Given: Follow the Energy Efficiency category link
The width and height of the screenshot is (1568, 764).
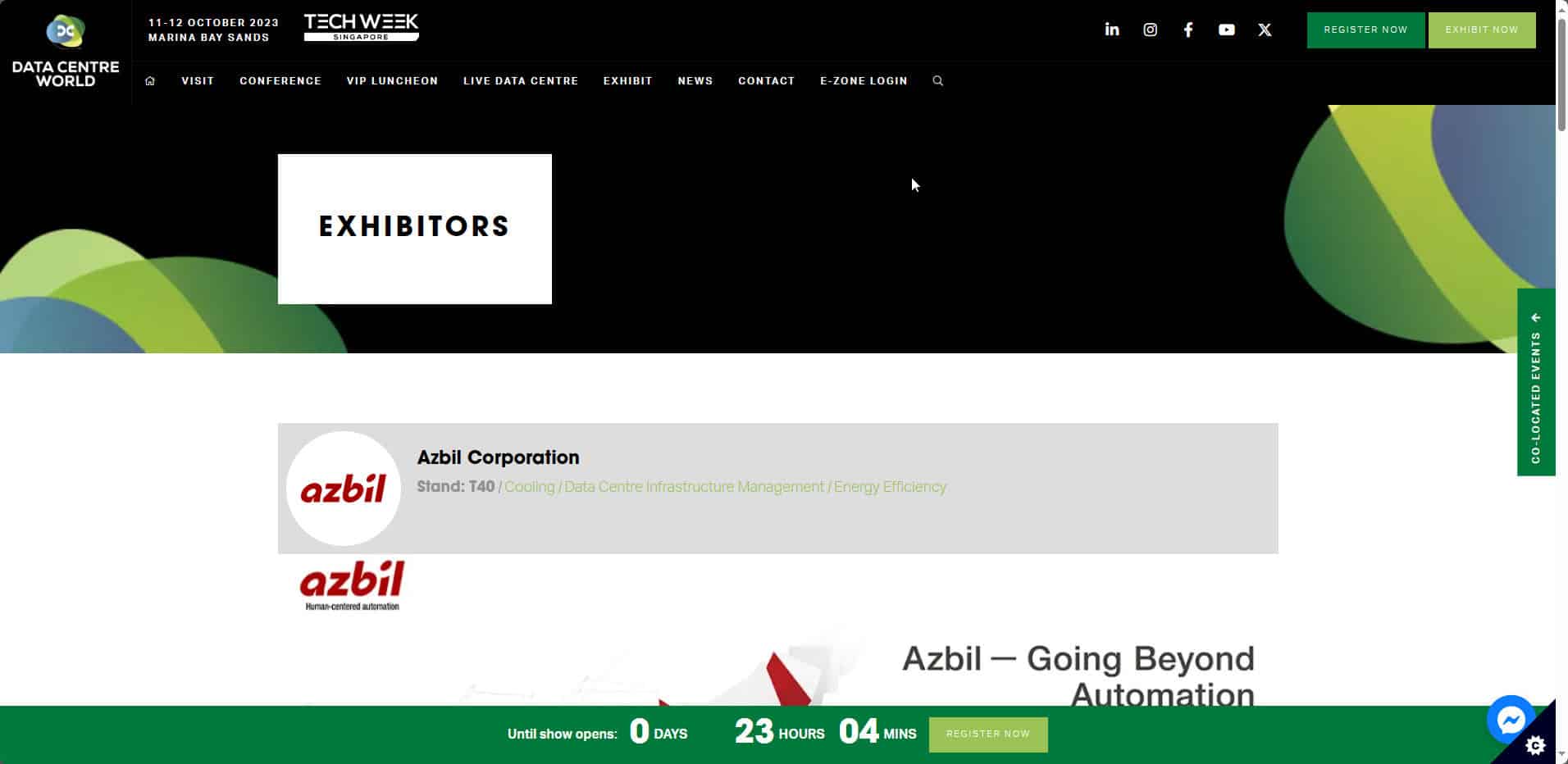Looking at the screenshot, I should (890, 487).
